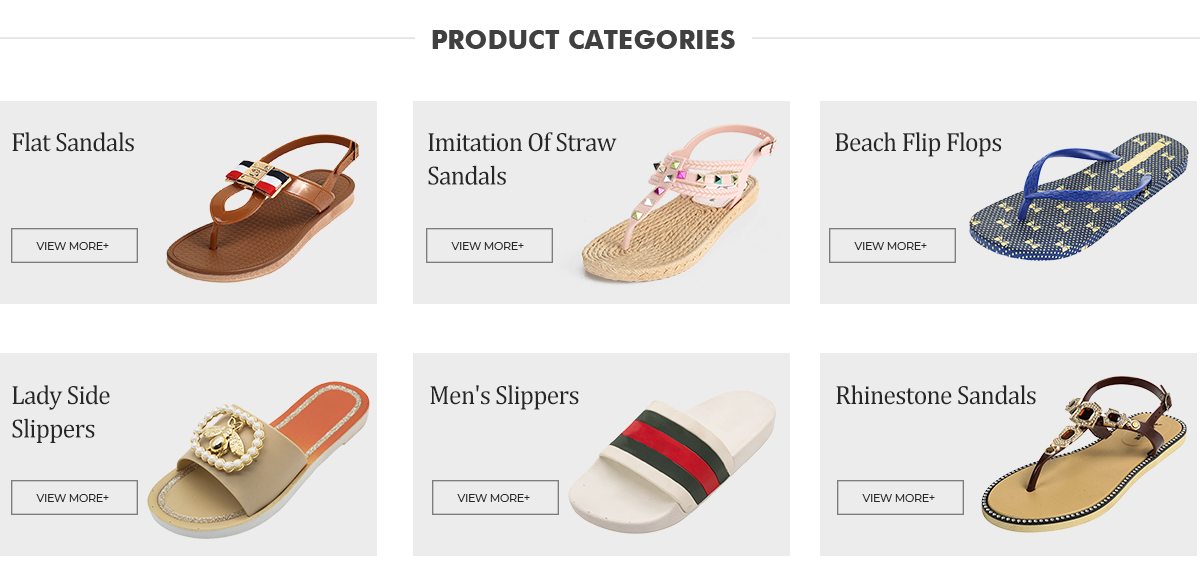Open the Men's Slippers title link
This screenshot has height=580, width=1200.
point(504,396)
